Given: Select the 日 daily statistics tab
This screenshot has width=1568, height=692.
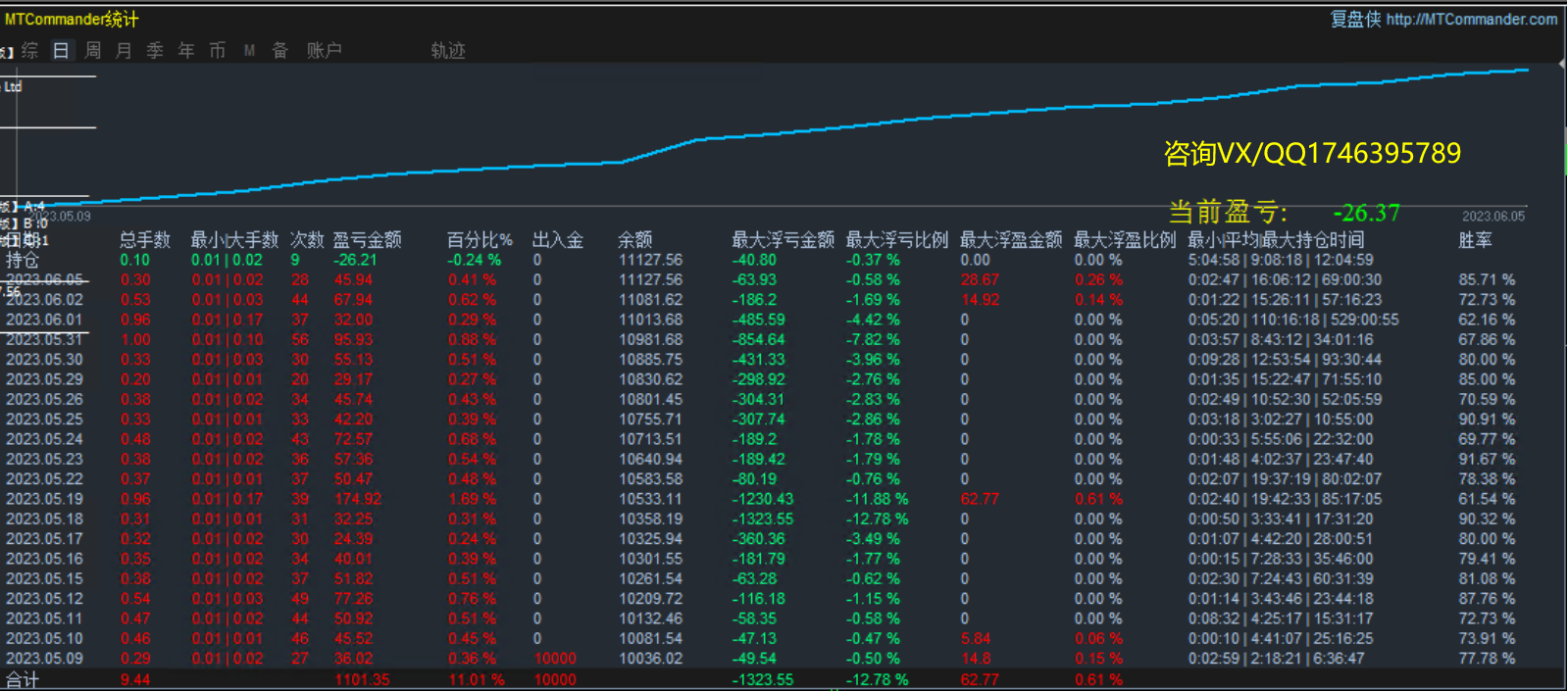Looking at the screenshot, I should click(x=61, y=51).
